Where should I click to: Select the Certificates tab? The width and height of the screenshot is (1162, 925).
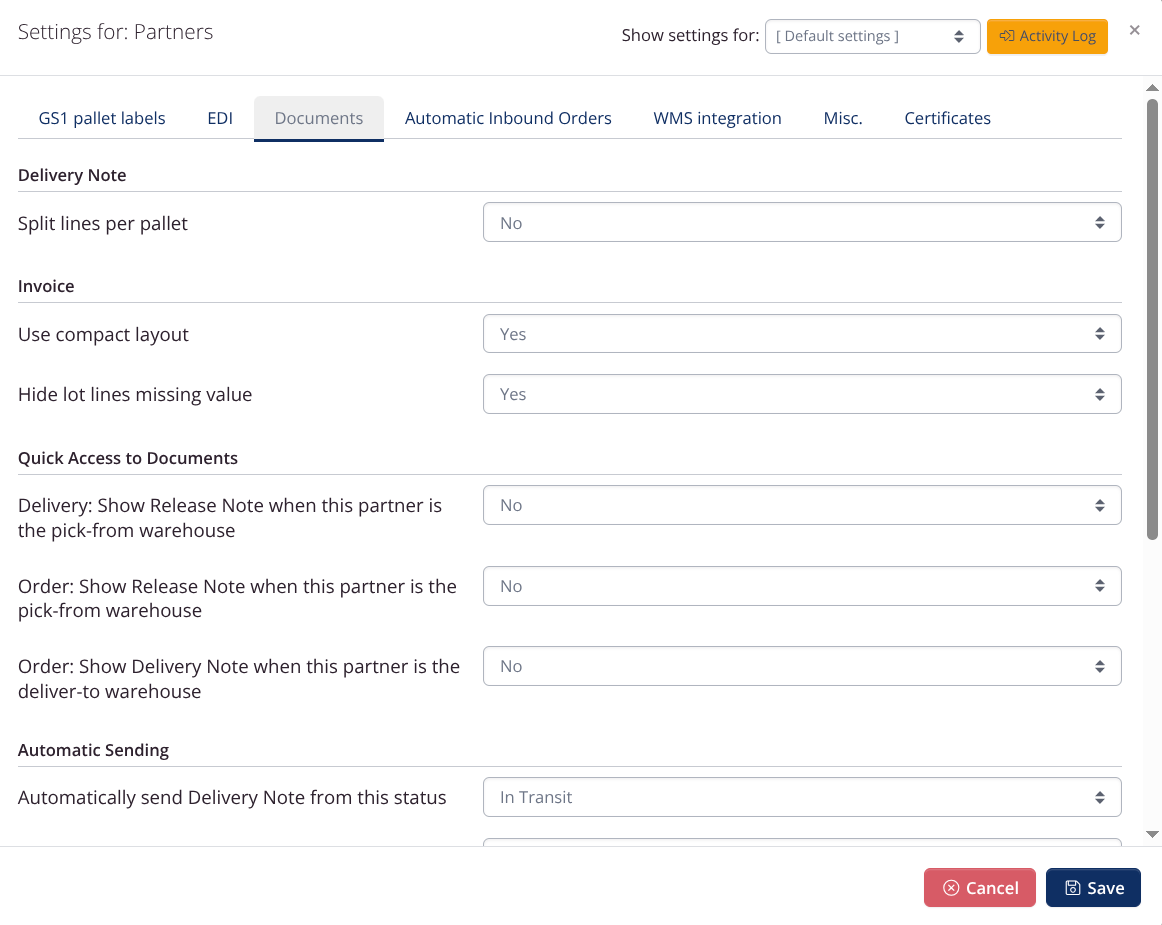pyautogui.click(x=947, y=117)
